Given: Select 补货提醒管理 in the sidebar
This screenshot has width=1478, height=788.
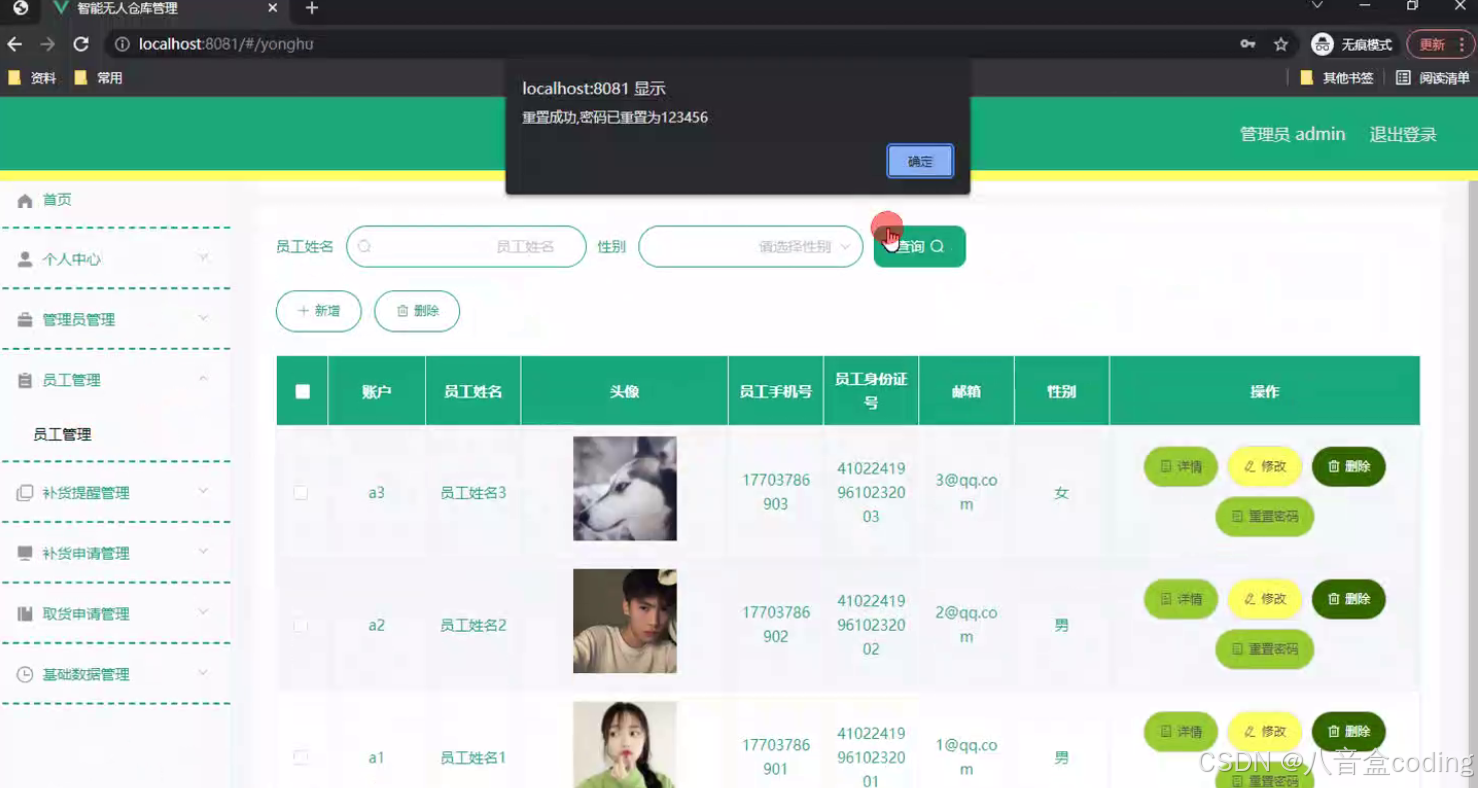Looking at the screenshot, I should (x=86, y=493).
